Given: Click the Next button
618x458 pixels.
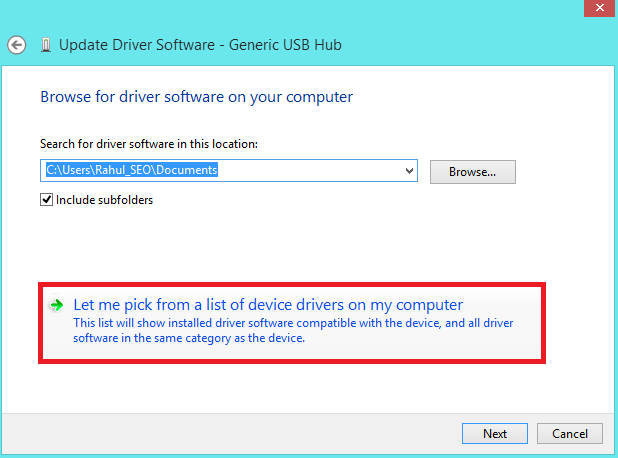Looking at the screenshot, I should point(495,433).
